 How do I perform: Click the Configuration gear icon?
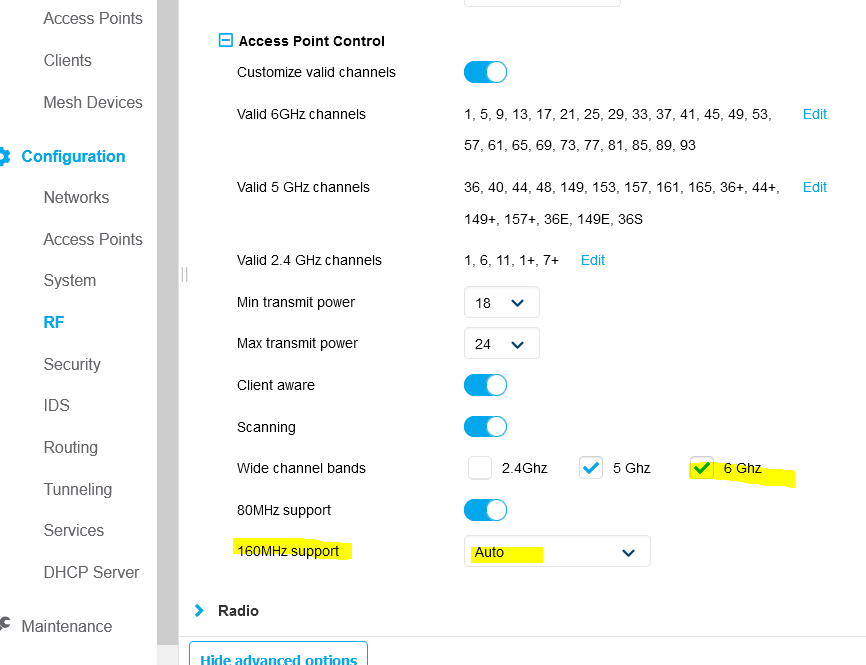pos(4,156)
